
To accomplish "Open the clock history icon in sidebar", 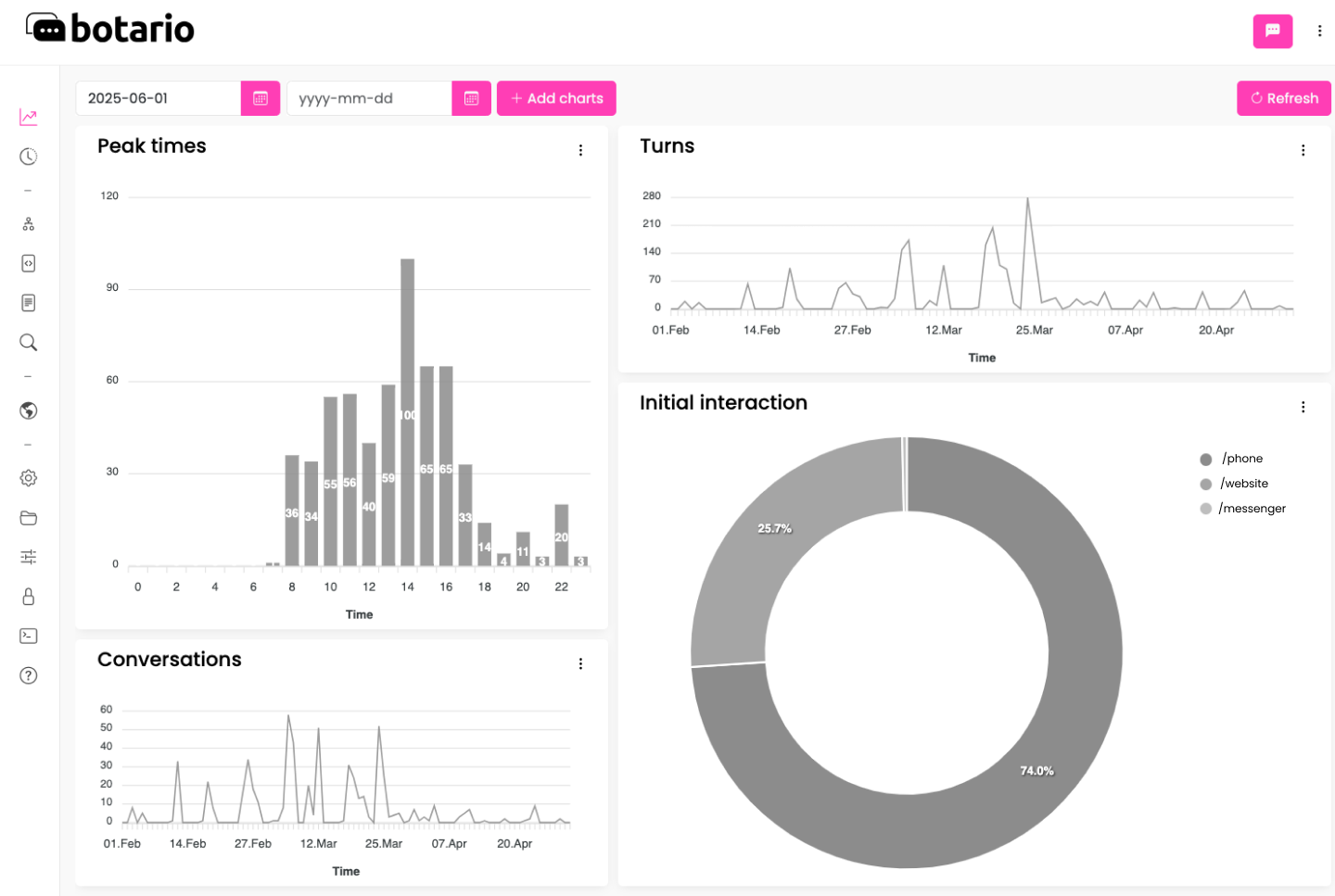I will tap(29, 157).
